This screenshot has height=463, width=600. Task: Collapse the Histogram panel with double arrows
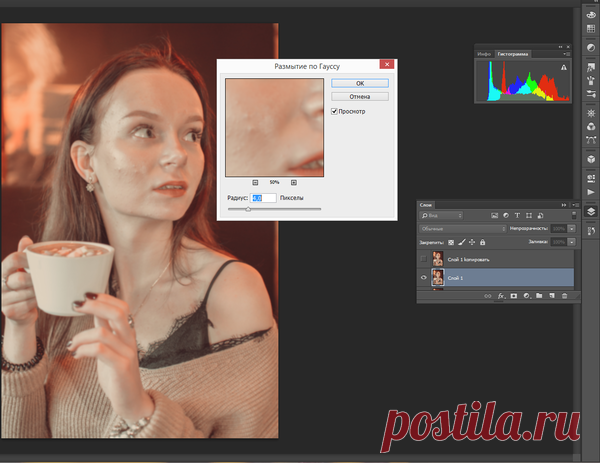[x=561, y=47]
